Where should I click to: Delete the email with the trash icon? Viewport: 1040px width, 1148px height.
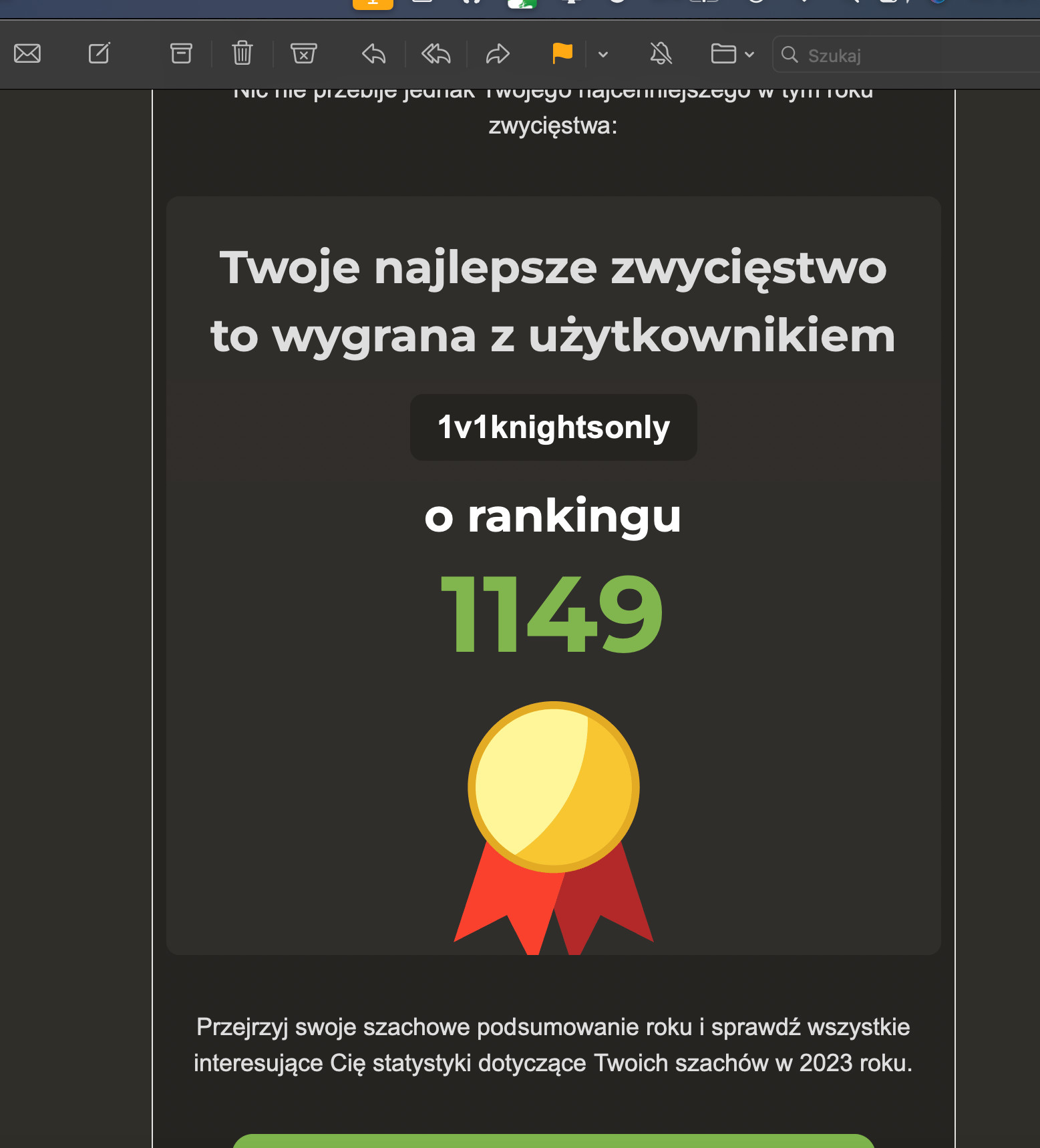tap(242, 53)
